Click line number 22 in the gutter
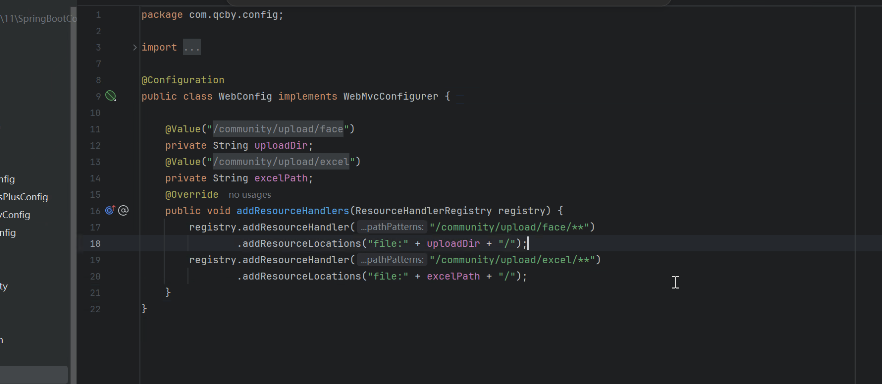This screenshot has height=384, width=882. click(x=95, y=309)
